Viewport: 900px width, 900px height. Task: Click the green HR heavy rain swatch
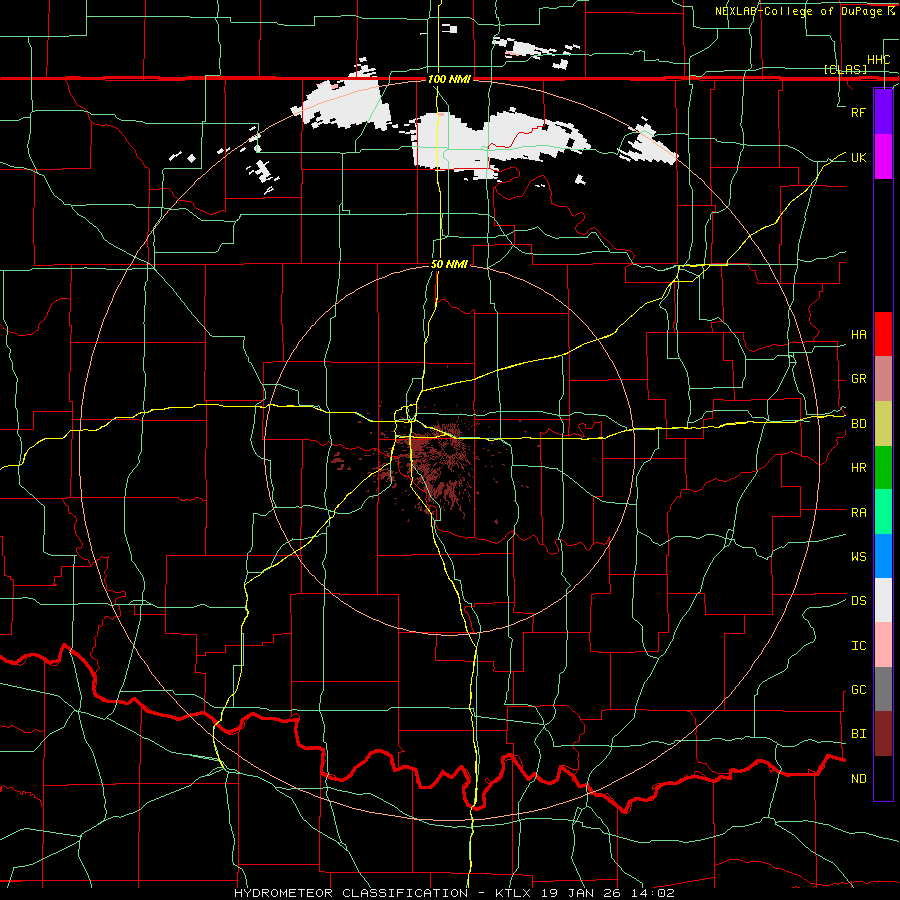(x=883, y=468)
